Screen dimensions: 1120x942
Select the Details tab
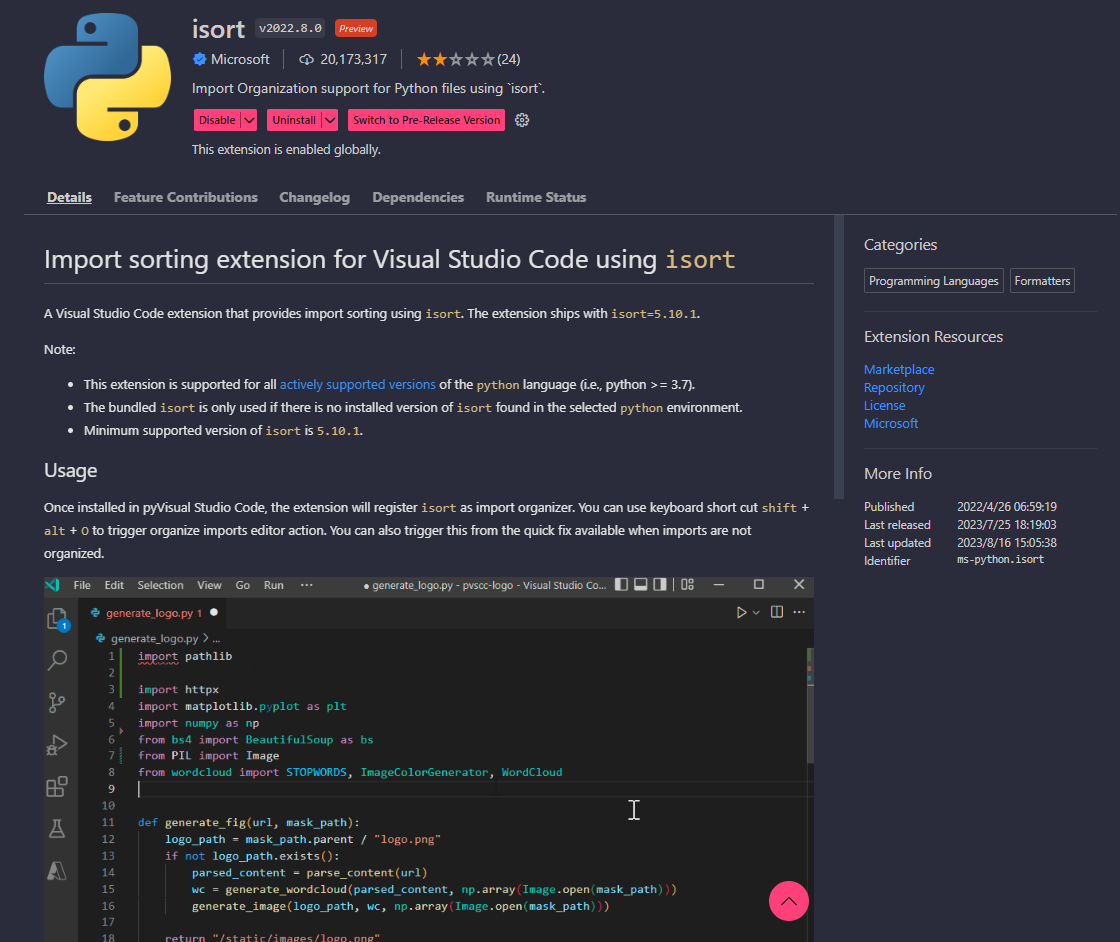point(69,197)
